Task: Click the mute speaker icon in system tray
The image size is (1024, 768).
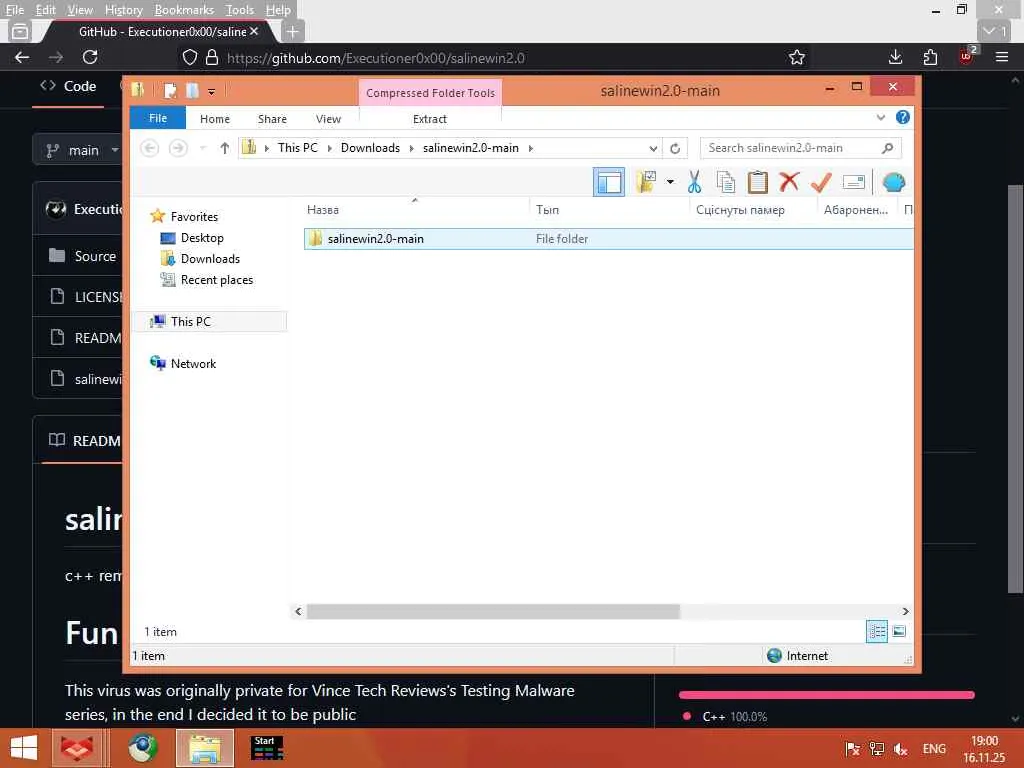Action: [901, 749]
